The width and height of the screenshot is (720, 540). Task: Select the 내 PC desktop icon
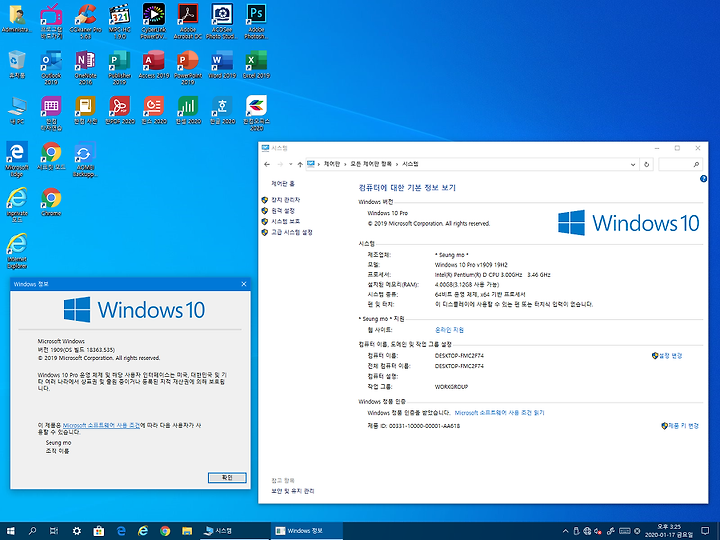(x=17, y=110)
